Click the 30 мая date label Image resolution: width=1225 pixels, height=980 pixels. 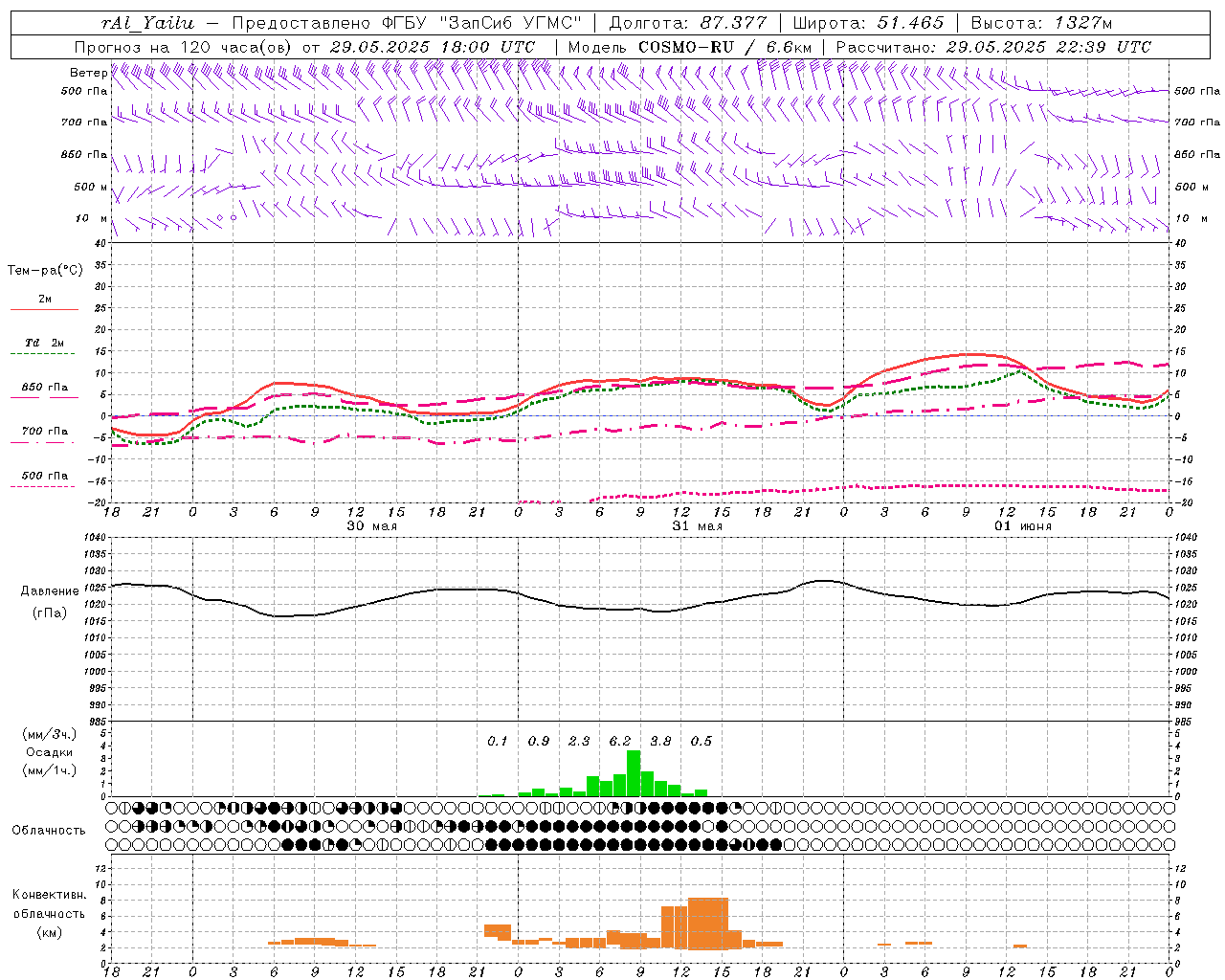tap(371, 526)
